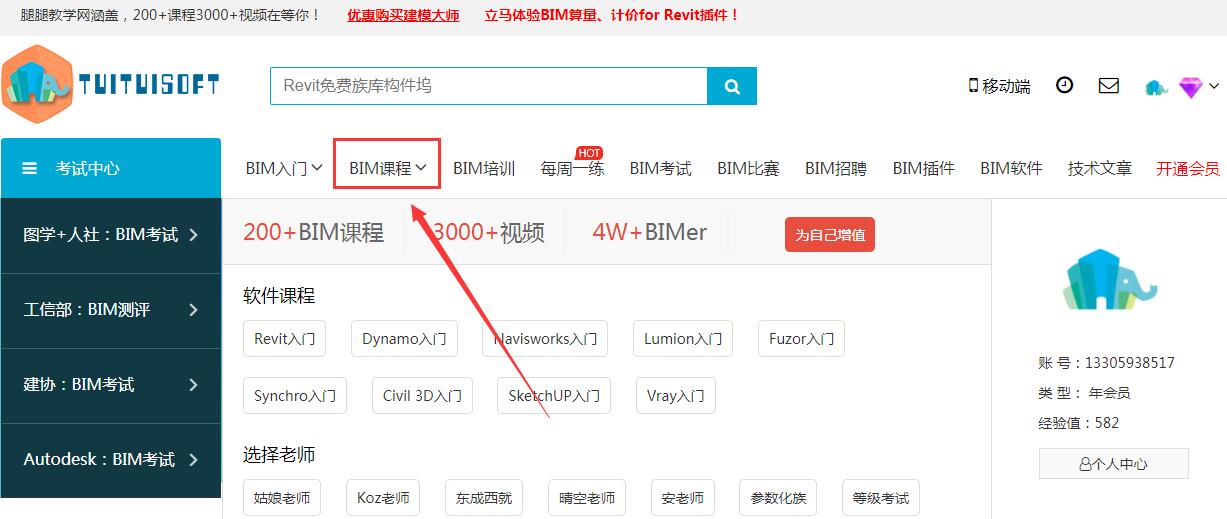Open the clock history icon
Image resolution: width=1227 pixels, height=519 pixels.
click(1065, 85)
